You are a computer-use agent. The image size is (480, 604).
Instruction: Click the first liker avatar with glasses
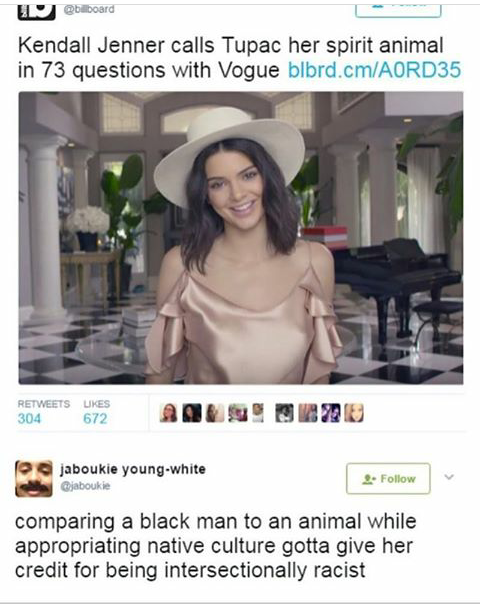(x=168, y=413)
